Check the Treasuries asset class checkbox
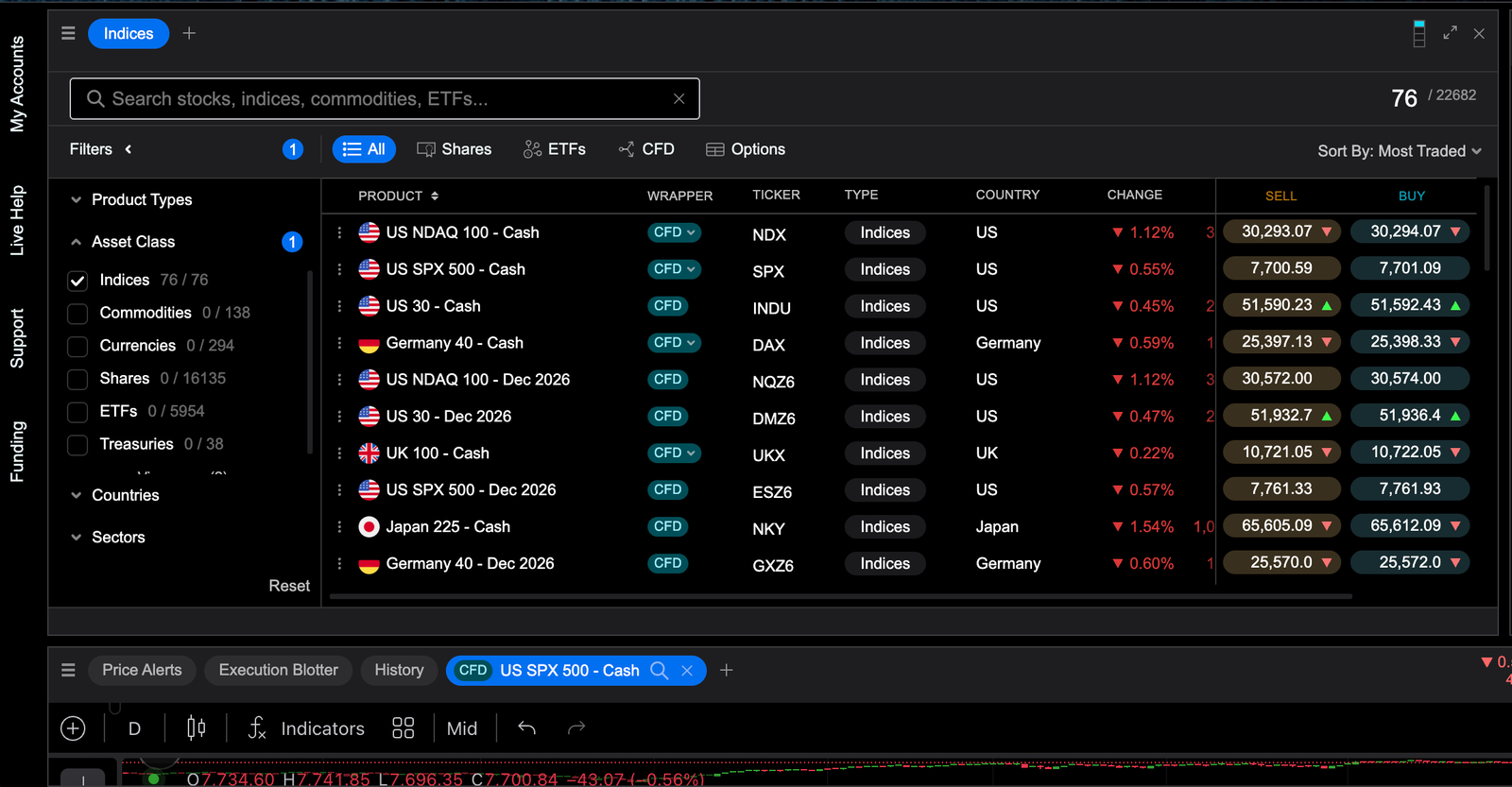The width and height of the screenshot is (1512, 787). [x=77, y=445]
